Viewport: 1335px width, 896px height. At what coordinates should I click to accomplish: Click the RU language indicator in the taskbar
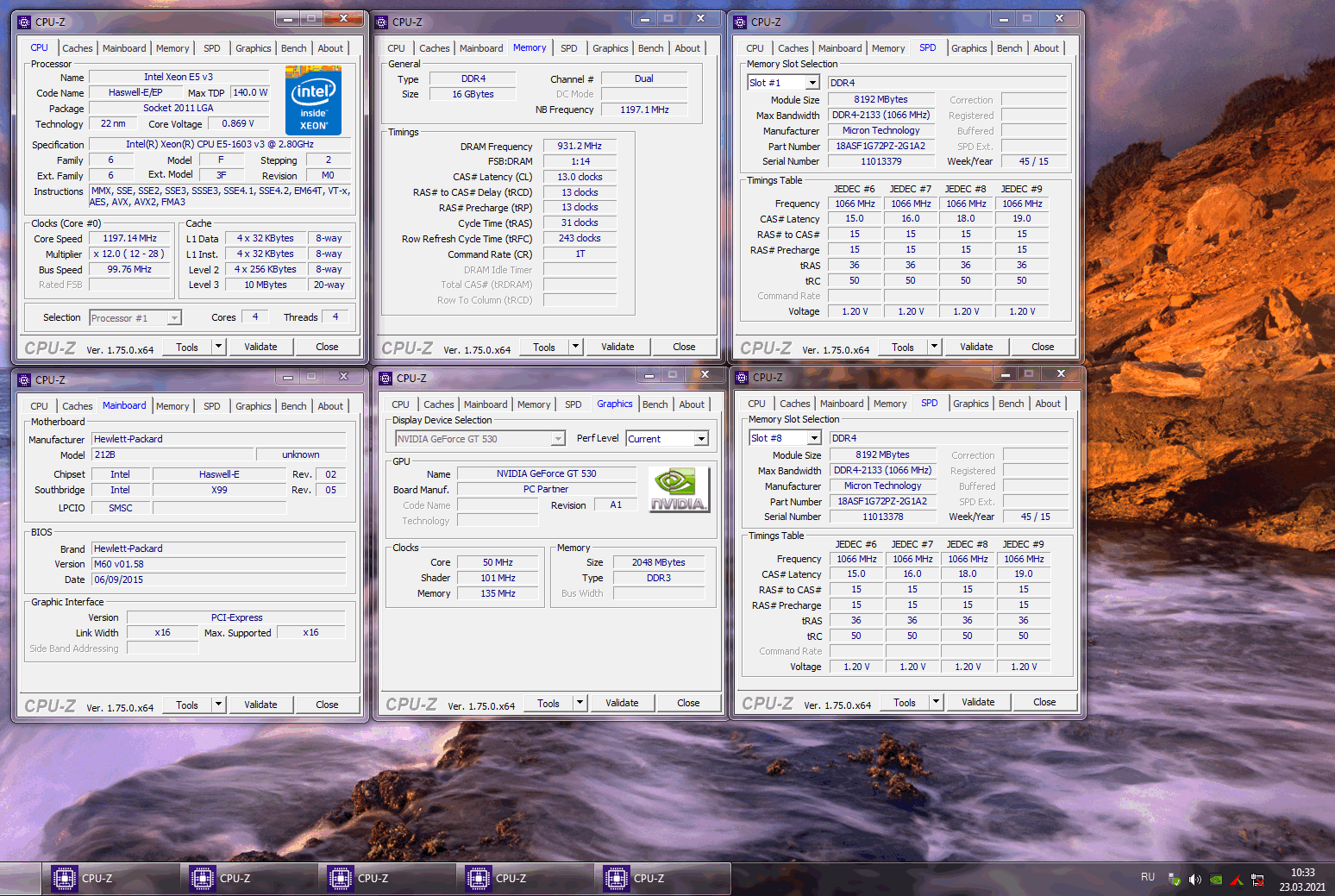point(1148,877)
